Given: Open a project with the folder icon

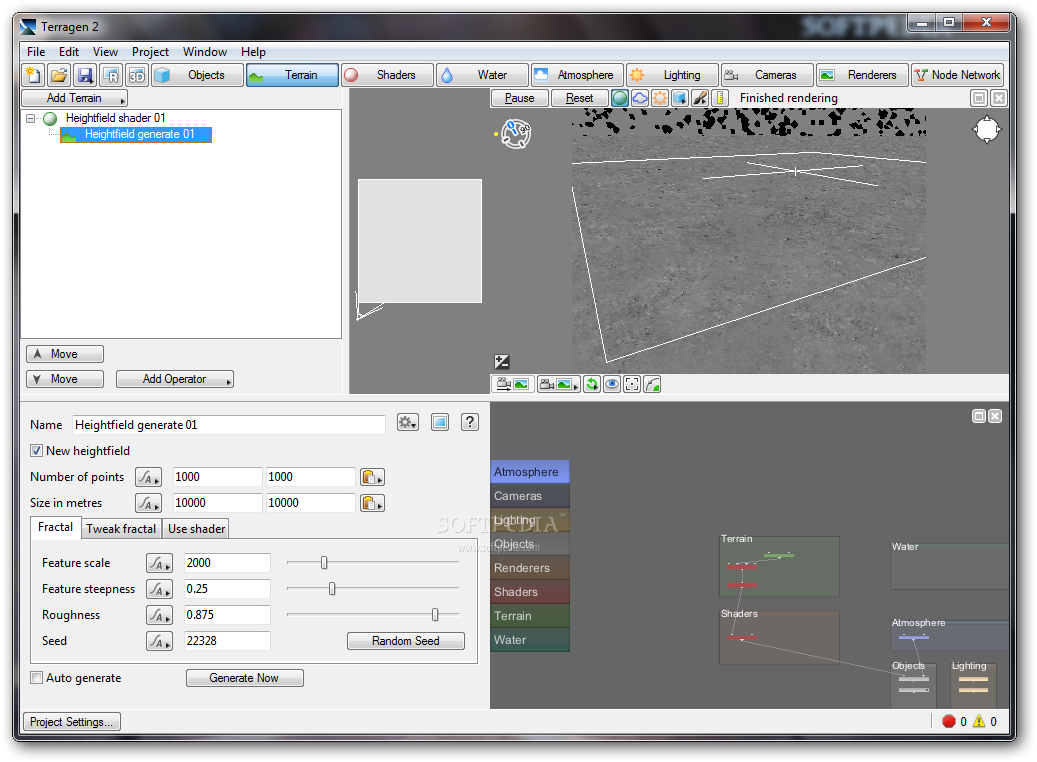Looking at the screenshot, I should 59,75.
